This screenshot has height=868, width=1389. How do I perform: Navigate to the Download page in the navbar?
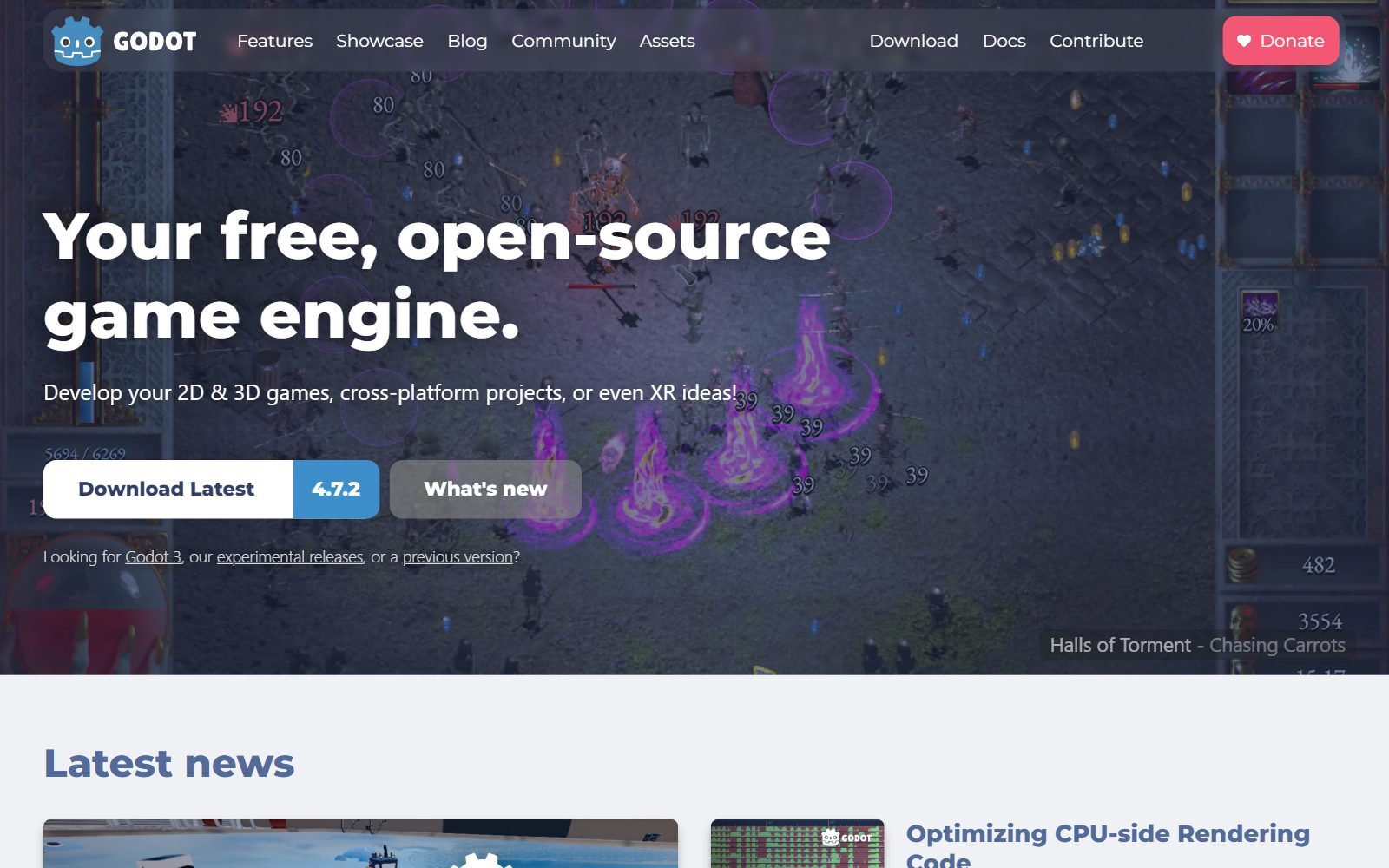(913, 41)
